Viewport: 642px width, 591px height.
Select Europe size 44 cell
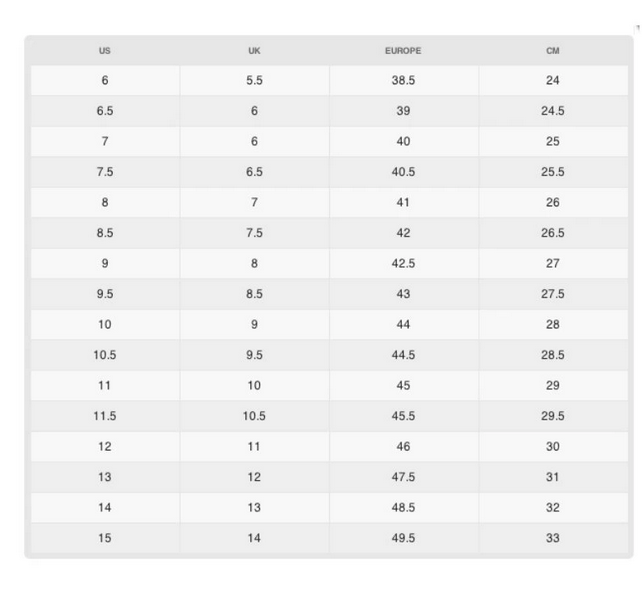click(403, 325)
